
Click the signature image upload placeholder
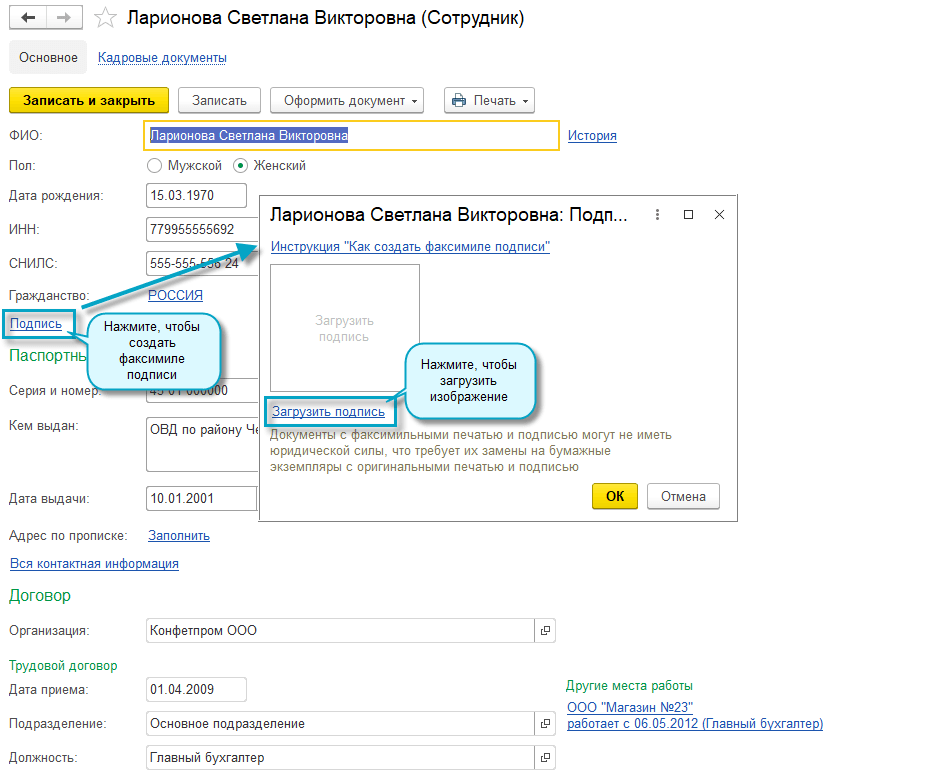[345, 328]
